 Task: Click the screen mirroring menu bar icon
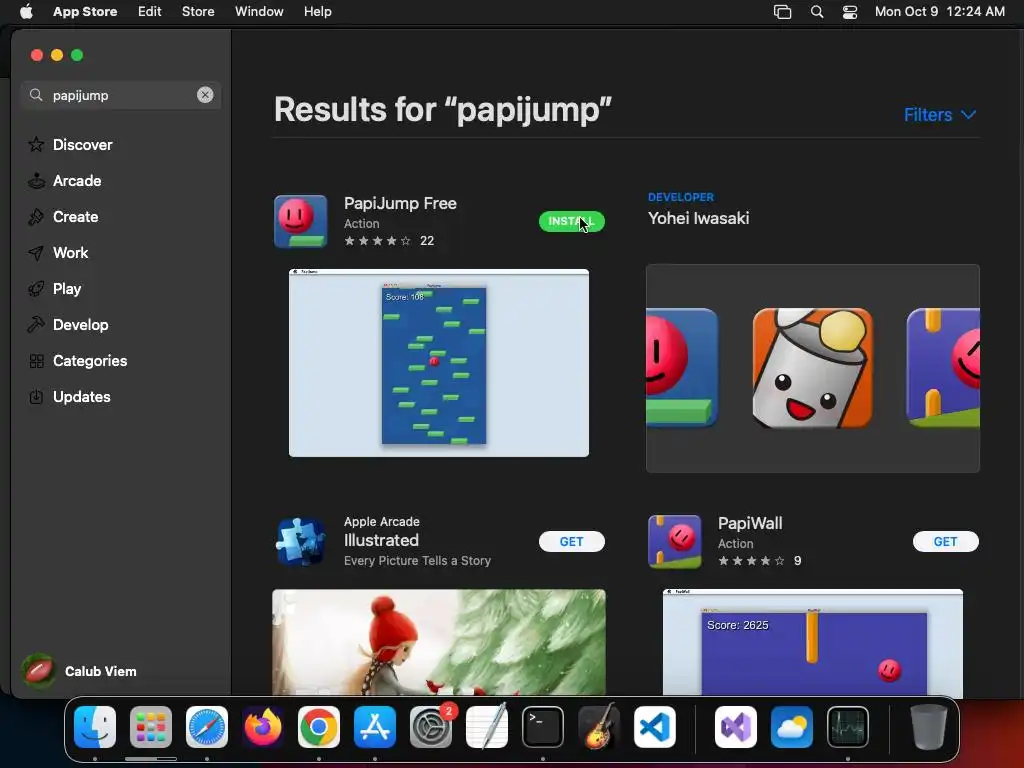pos(782,12)
